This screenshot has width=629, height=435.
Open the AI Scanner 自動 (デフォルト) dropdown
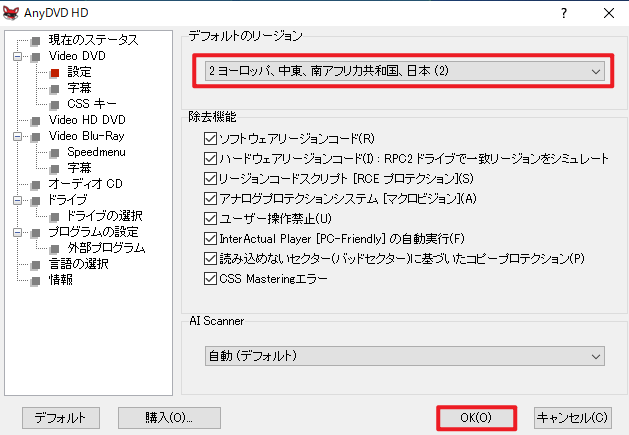[x=404, y=356]
